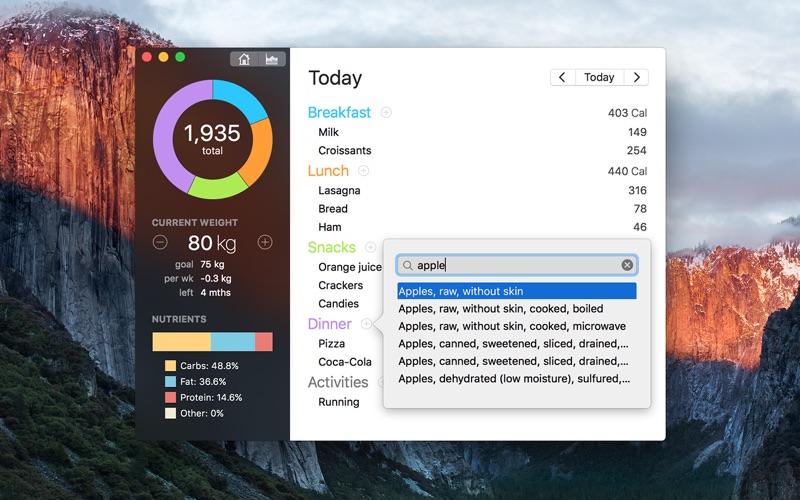This screenshot has height=500, width=800.
Task: Choose "Apples, raw, without skin, cooked, microwave"
Action: tap(517, 326)
